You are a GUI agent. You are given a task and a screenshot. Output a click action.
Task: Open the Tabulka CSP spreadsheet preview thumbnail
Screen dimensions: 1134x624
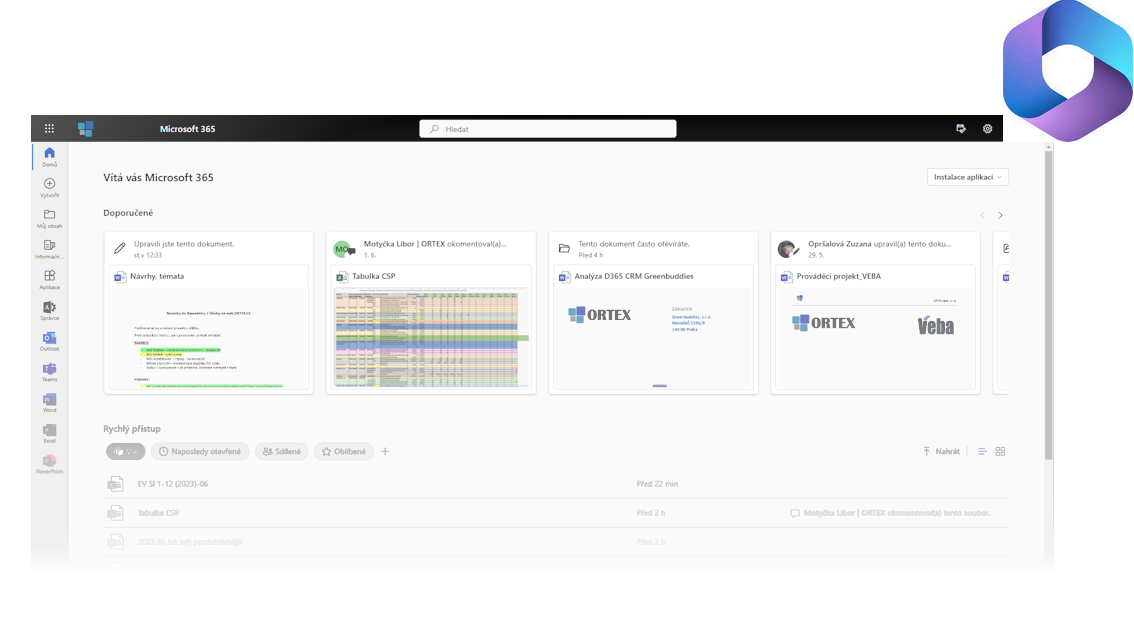pos(431,338)
